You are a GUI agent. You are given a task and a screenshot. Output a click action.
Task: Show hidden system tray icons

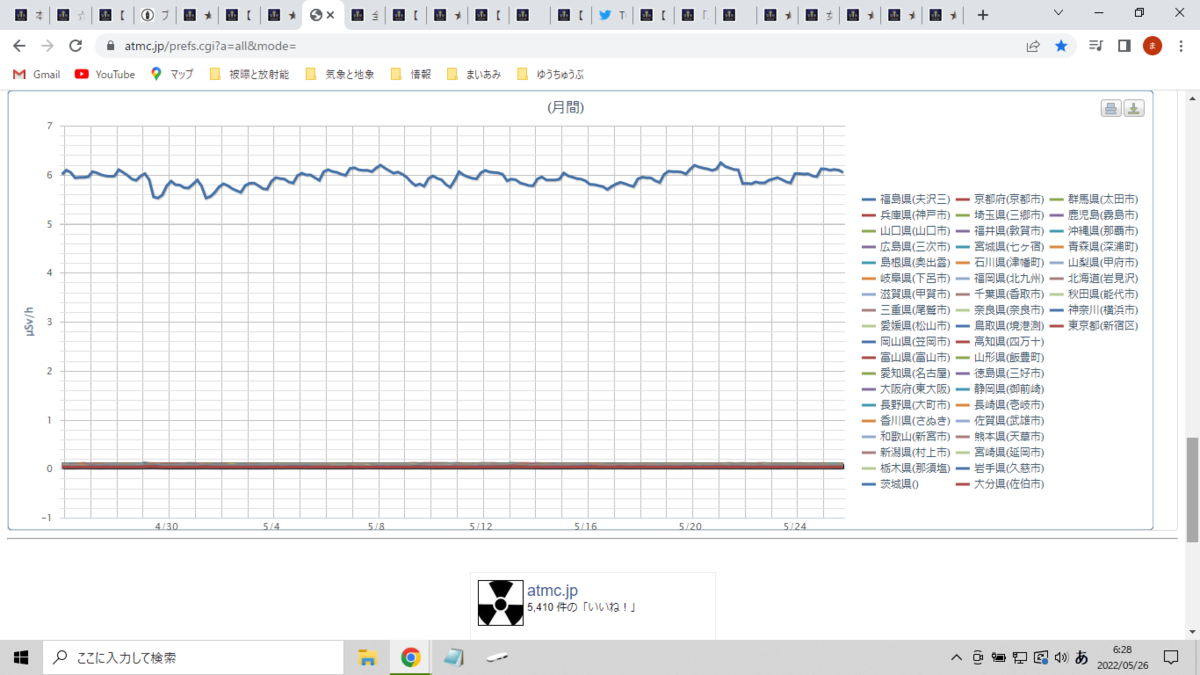pos(957,658)
